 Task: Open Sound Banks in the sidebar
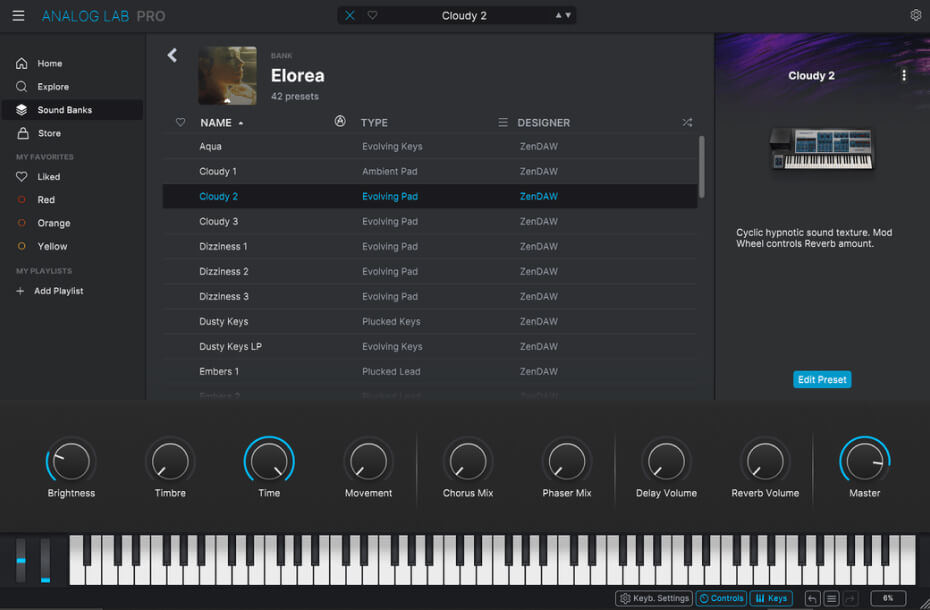click(x=72, y=110)
